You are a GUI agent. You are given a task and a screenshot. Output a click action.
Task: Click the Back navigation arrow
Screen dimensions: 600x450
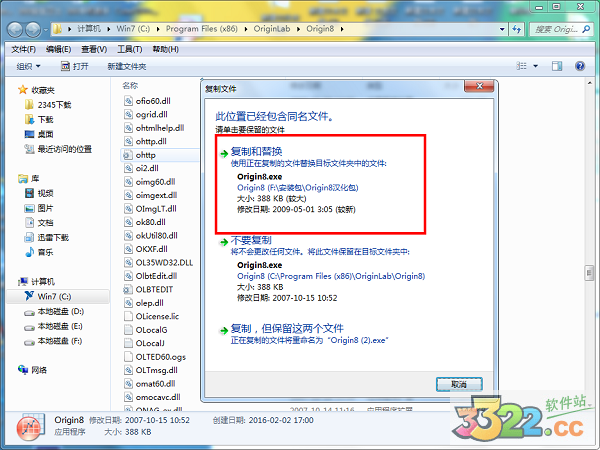coord(15,30)
